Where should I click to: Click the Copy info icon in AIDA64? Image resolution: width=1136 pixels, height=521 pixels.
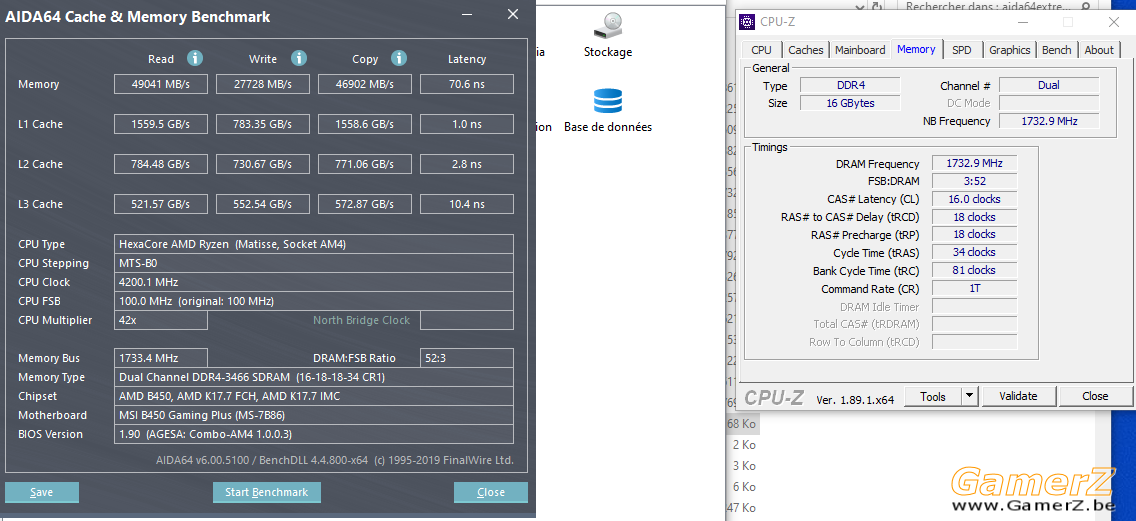(x=398, y=58)
